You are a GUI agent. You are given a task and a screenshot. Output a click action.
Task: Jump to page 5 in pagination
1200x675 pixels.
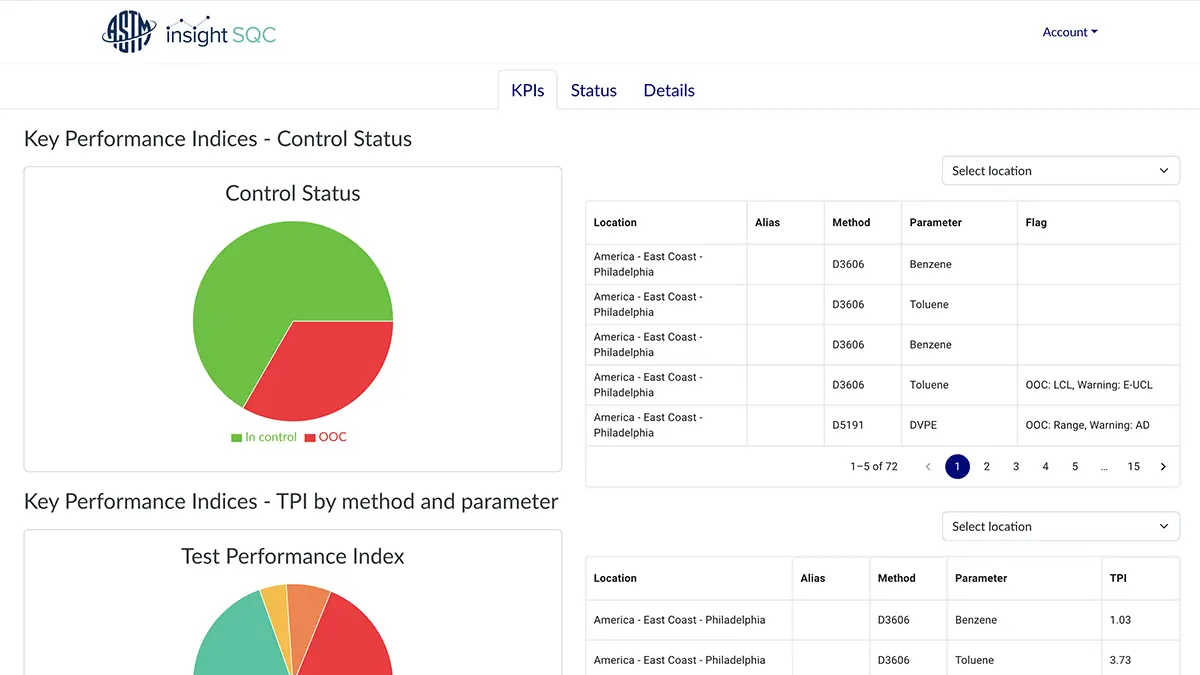pos(1075,467)
